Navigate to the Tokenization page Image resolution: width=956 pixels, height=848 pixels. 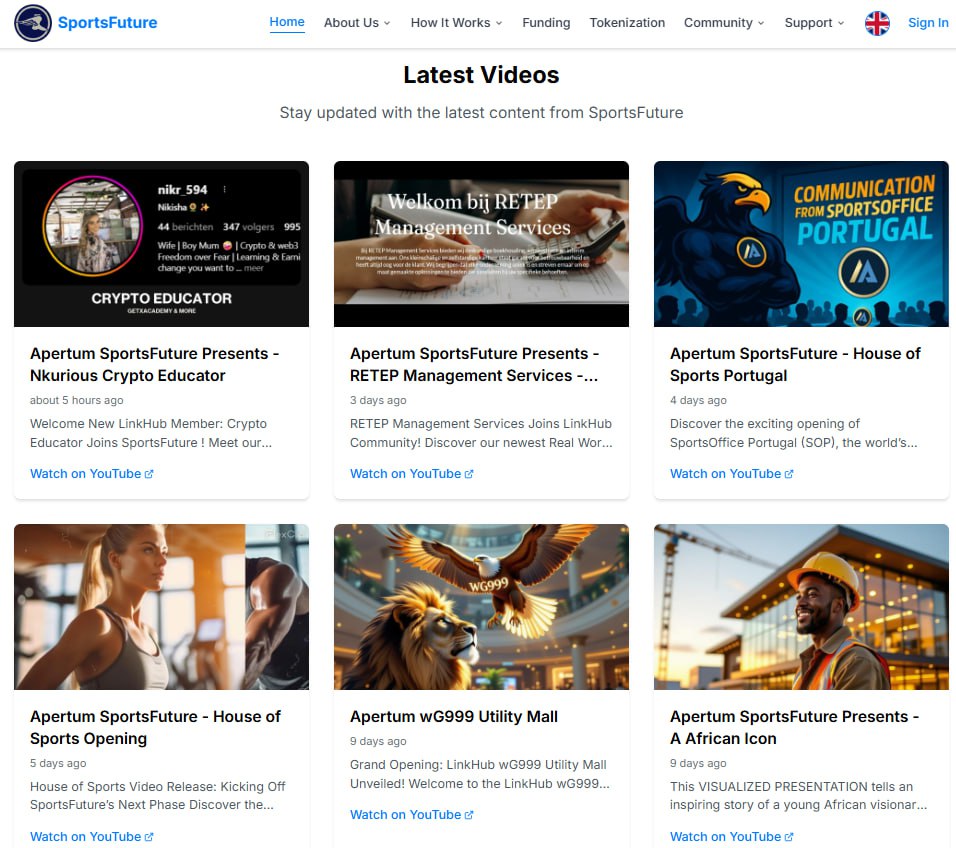click(x=627, y=23)
